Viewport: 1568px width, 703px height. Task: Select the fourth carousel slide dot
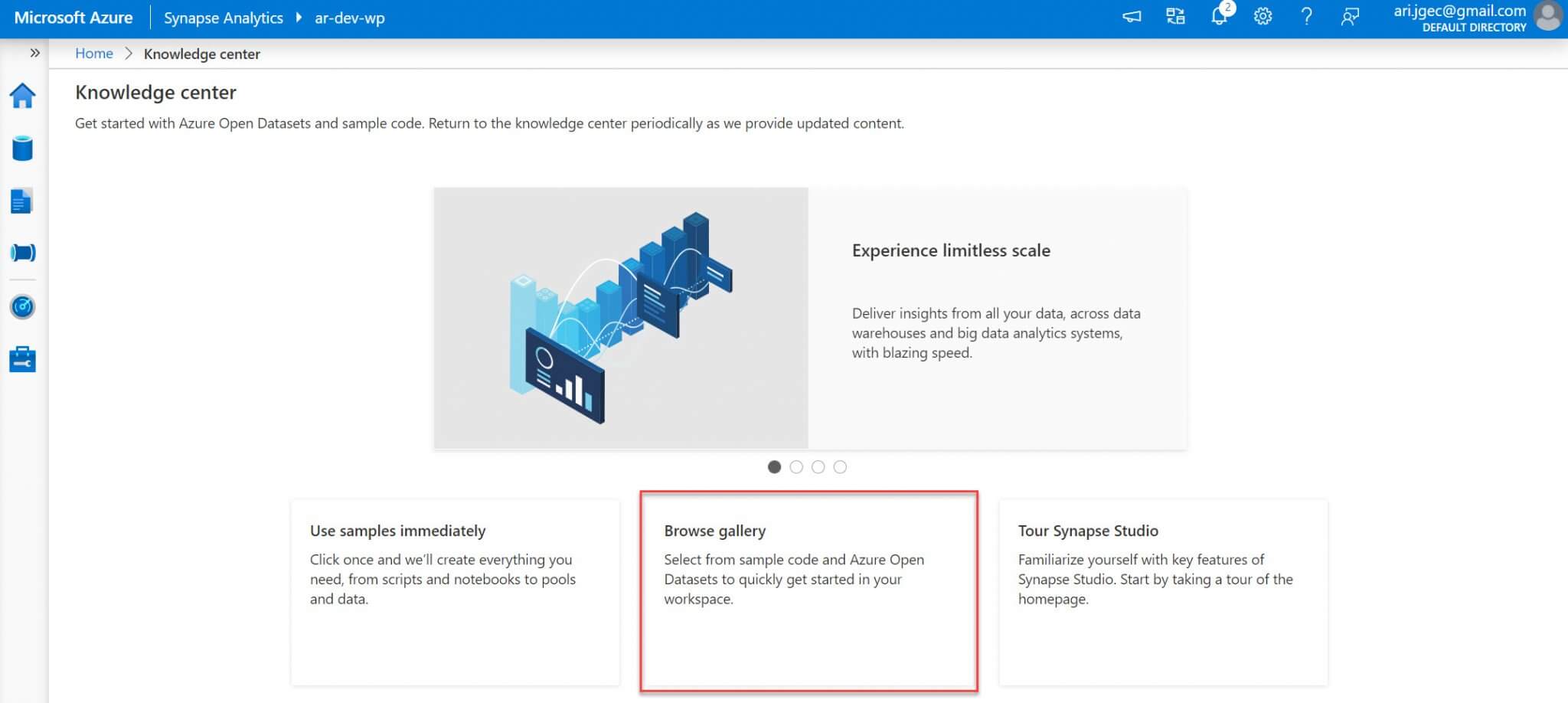point(840,467)
